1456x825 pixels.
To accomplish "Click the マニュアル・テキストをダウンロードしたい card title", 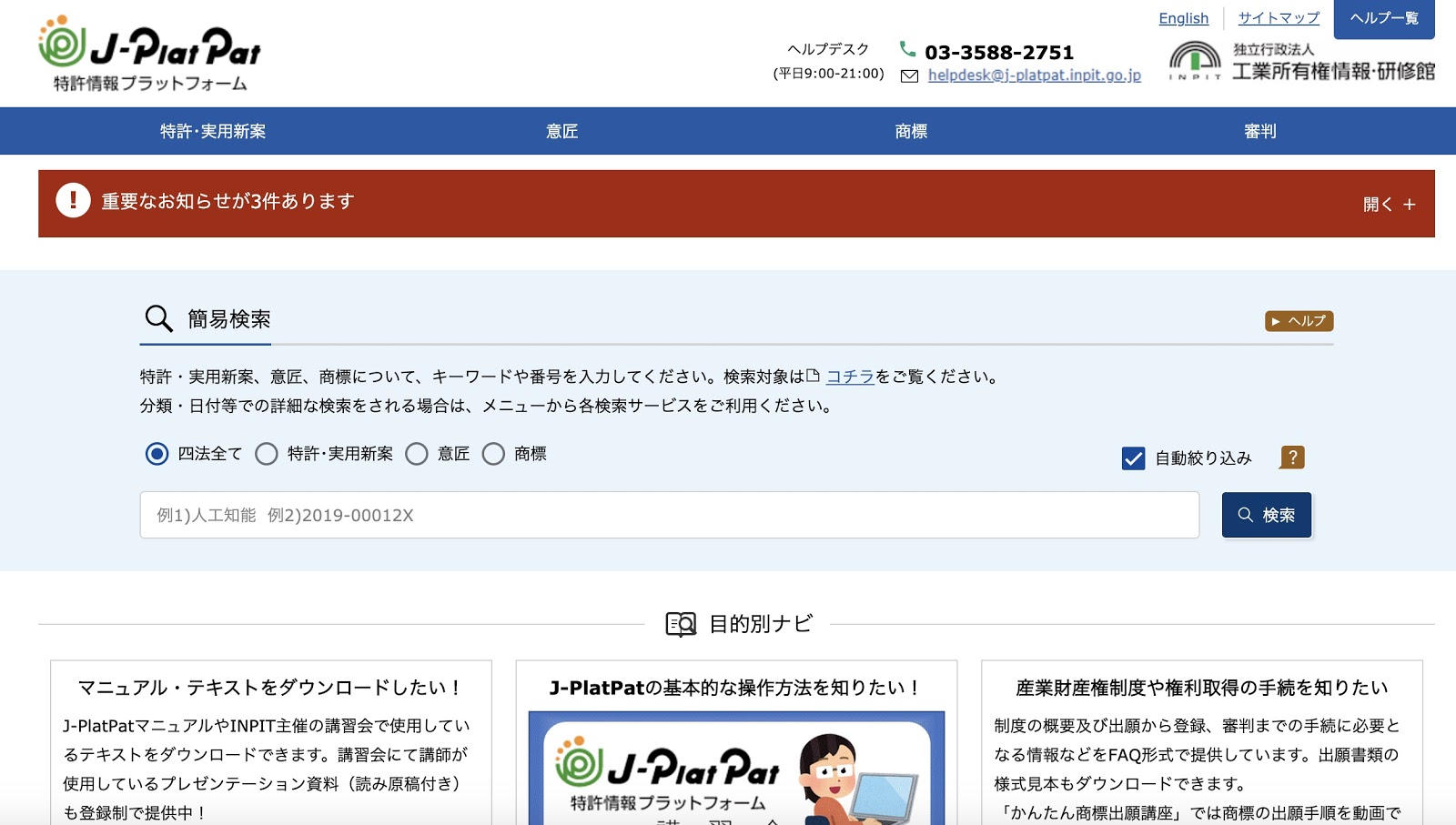I will [270, 688].
